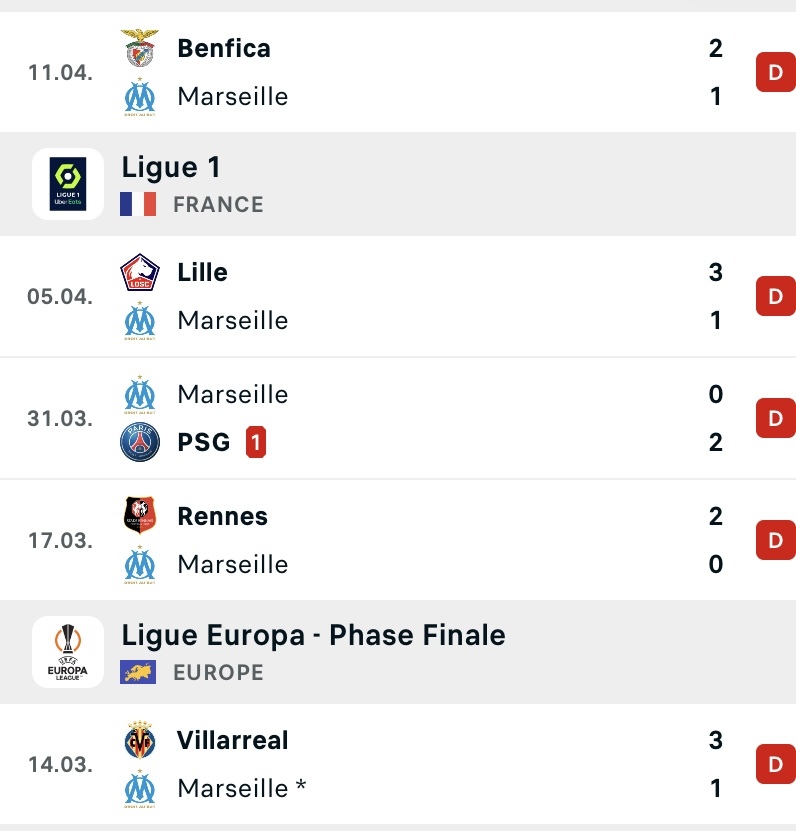Click the Europe map flag icon
This screenshot has width=796, height=831.
(x=138, y=672)
